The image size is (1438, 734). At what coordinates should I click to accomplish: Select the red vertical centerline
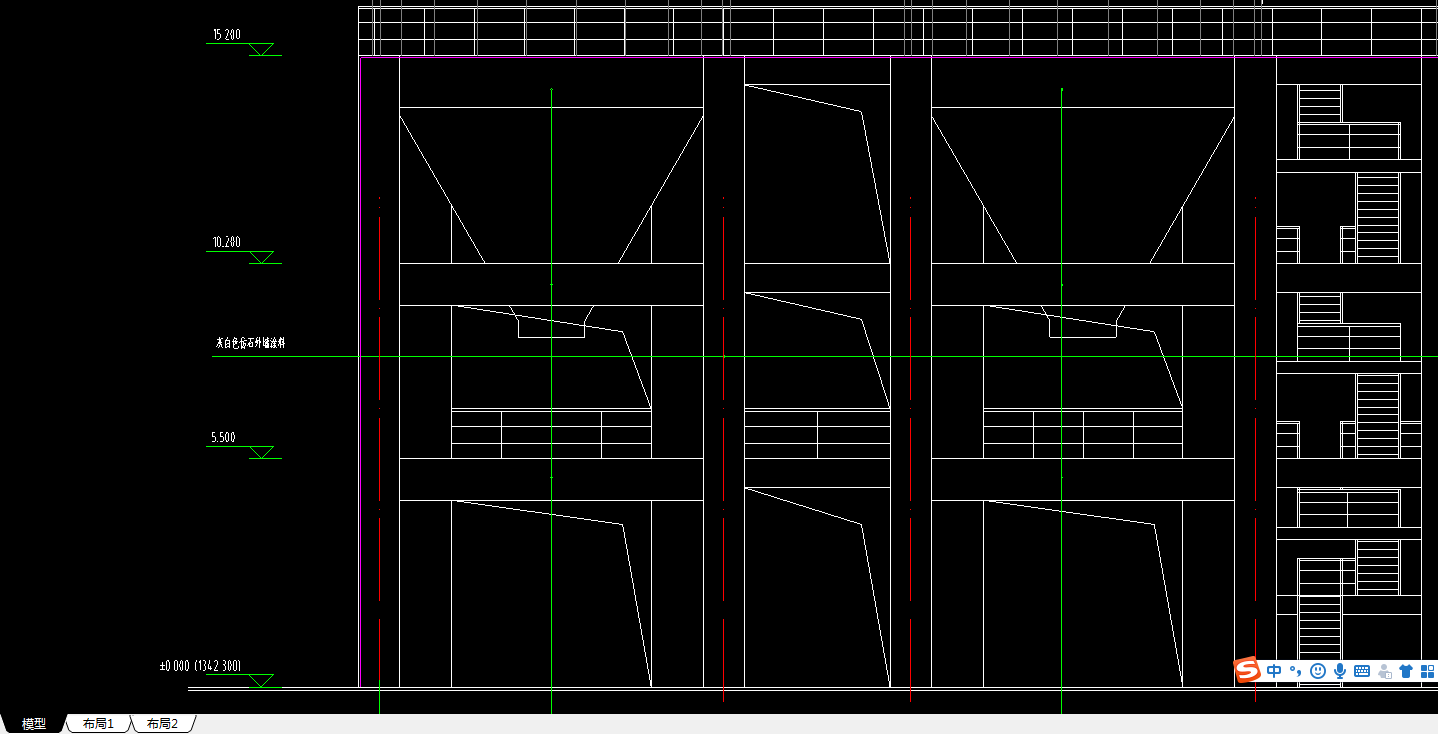coord(910,450)
